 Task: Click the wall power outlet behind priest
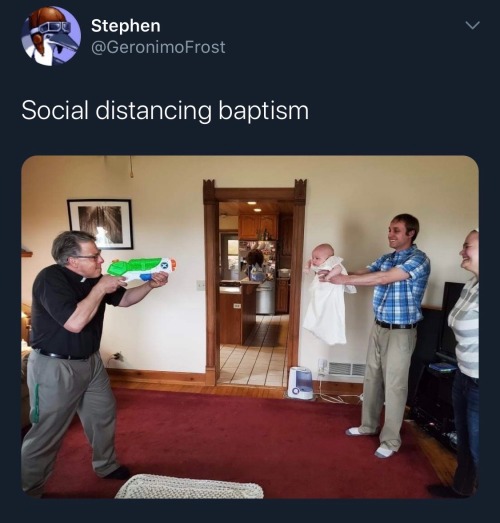pos(117,357)
